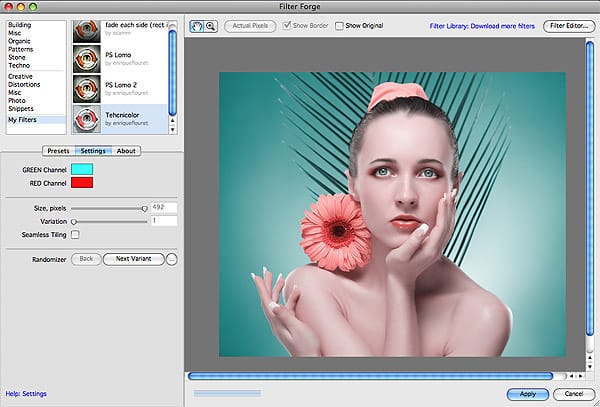Image resolution: width=600 pixels, height=407 pixels.
Task: Switch to the Presets tab
Action: 59,151
